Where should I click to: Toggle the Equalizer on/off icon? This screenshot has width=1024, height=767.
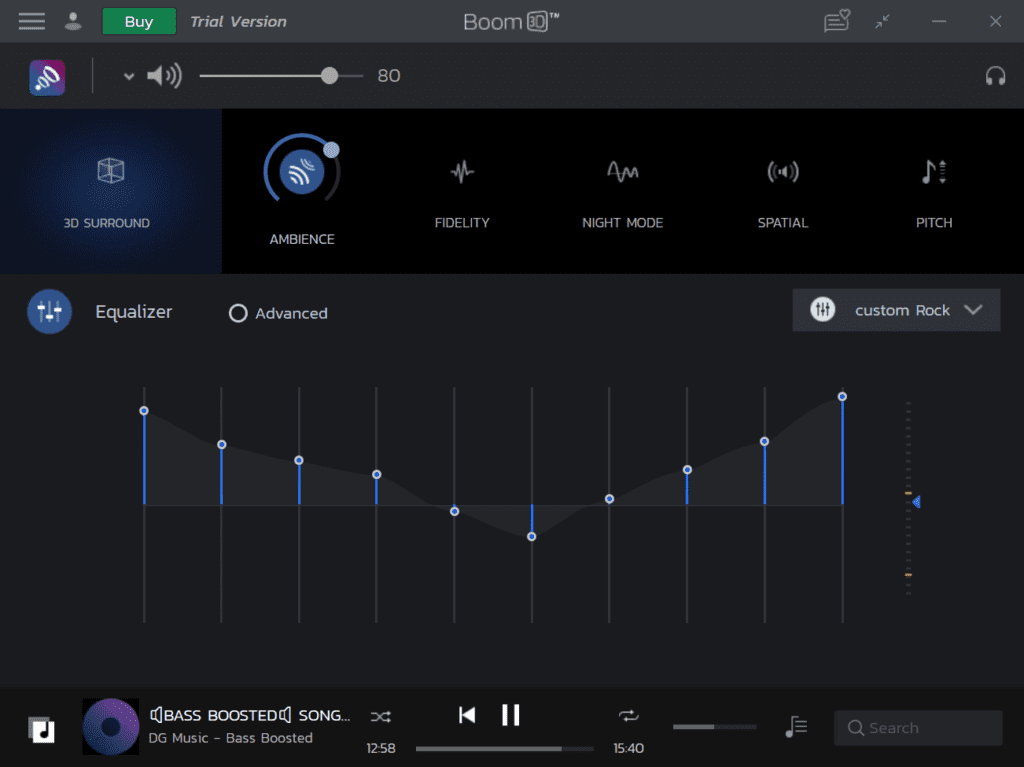pos(50,312)
